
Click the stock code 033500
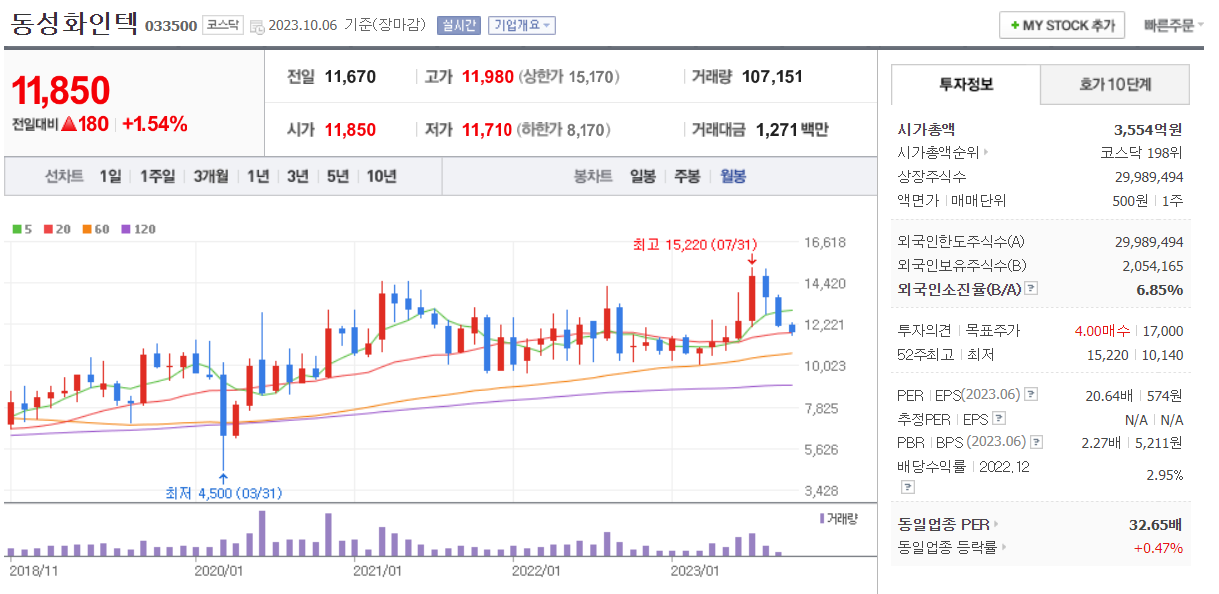[171, 26]
